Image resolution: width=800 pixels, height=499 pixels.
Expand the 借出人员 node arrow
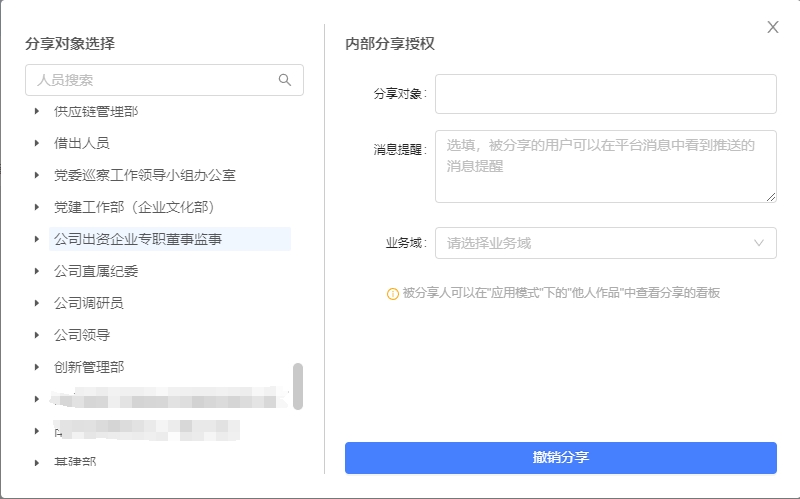[x=37, y=143]
